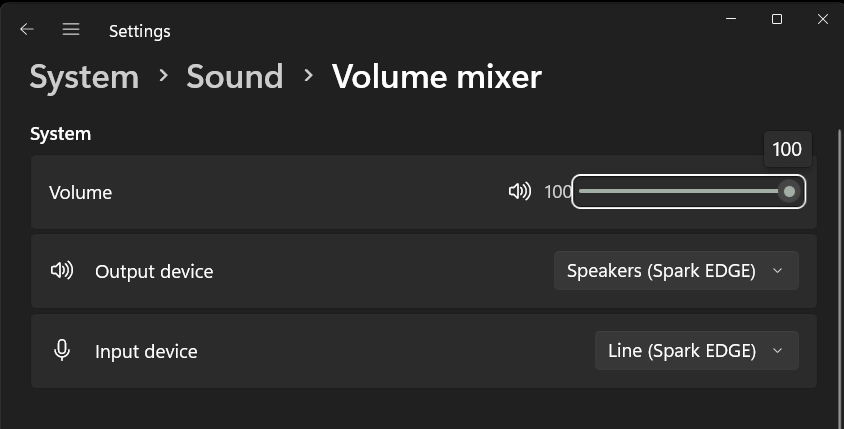Click the Input device microphone icon
The width and height of the screenshot is (844, 429).
click(62, 350)
